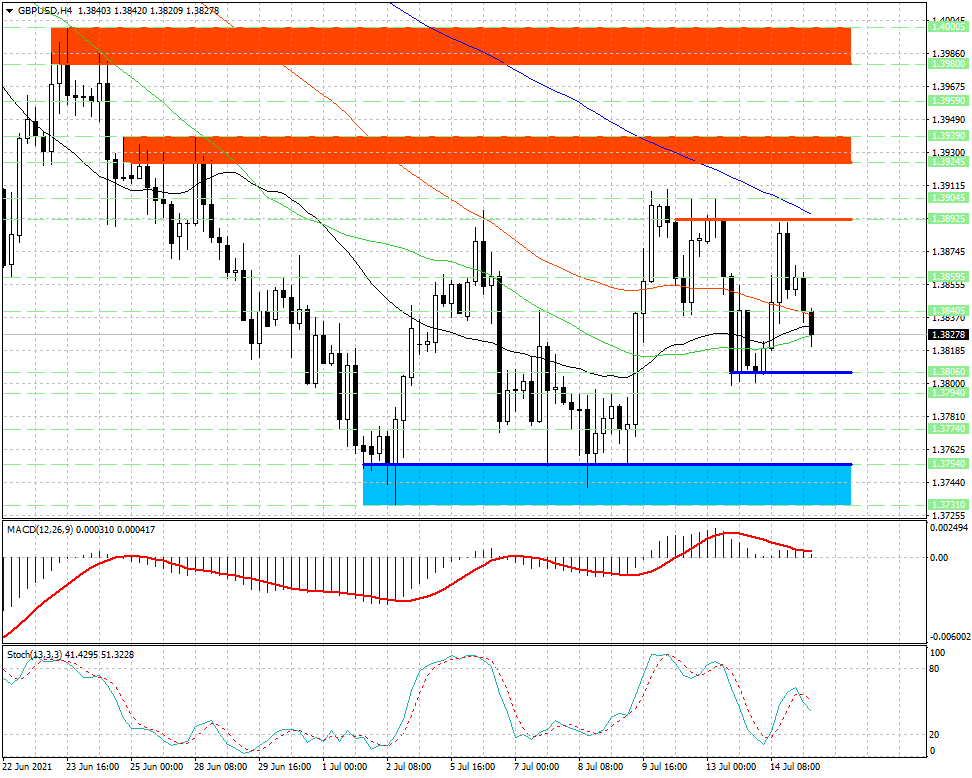
Task: Click the current price label 1.38278
Action: 948,334
